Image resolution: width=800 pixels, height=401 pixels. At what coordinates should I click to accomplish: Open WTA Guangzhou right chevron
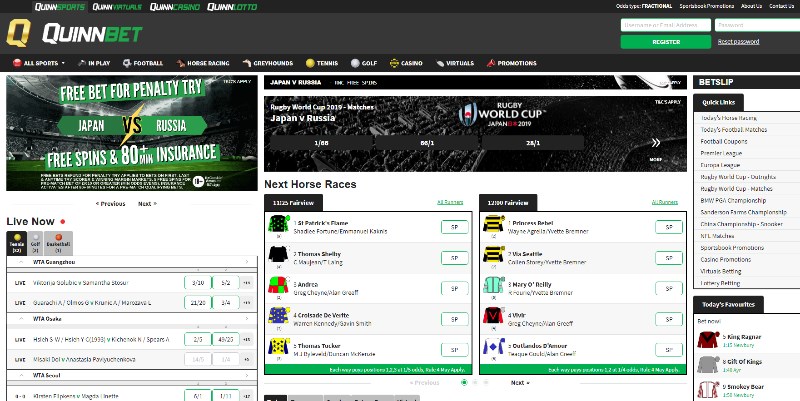pos(247,262)
